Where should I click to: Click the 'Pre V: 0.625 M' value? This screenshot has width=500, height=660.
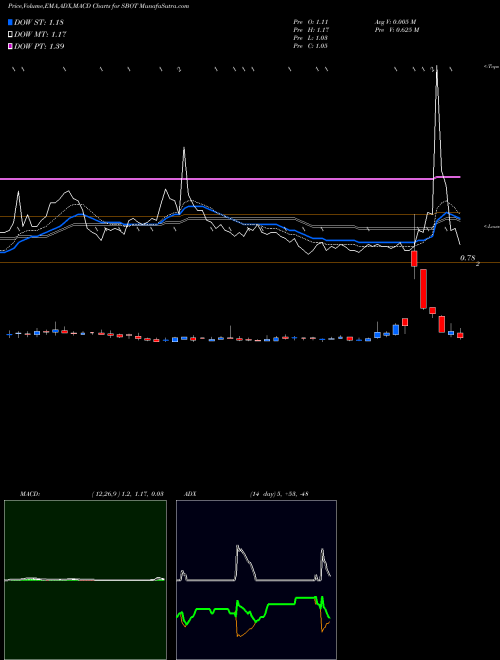pyautogui.click(x=396, y=30)
